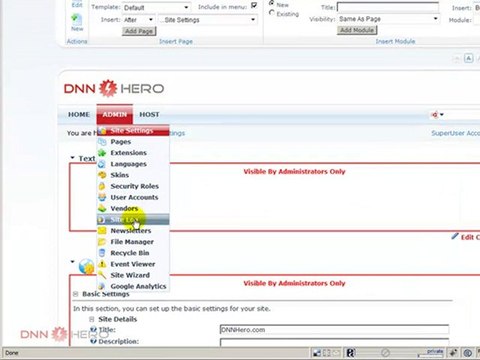Click the Title help icon
This screenshot has width=480, height=360.
tap(93, 329)
